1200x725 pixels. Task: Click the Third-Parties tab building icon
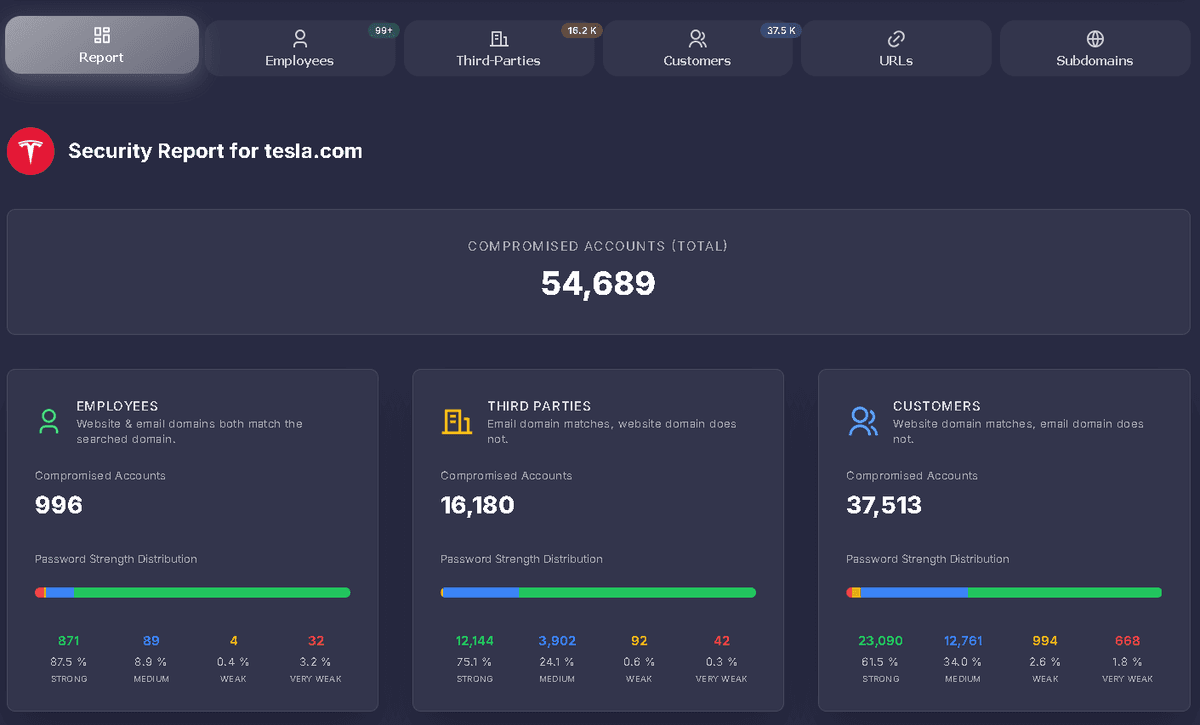coord(499,39)
